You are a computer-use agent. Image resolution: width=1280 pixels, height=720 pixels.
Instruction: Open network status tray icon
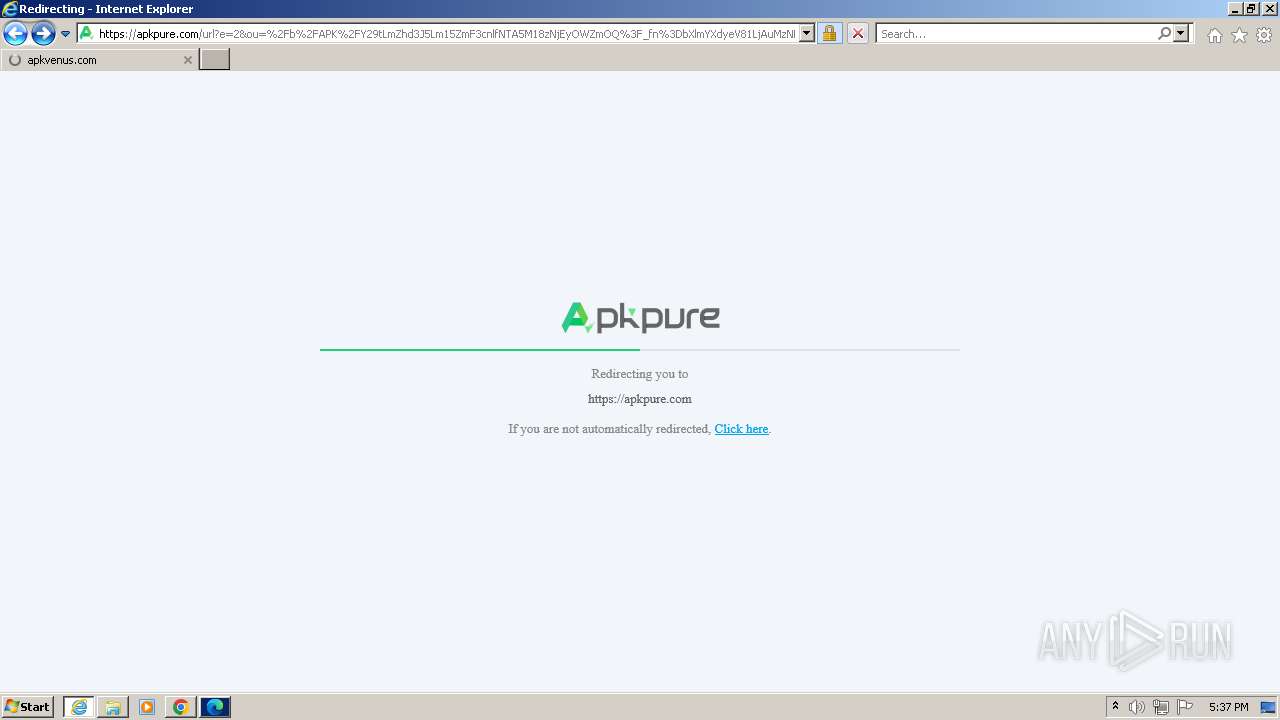[x=1161, y=707]
